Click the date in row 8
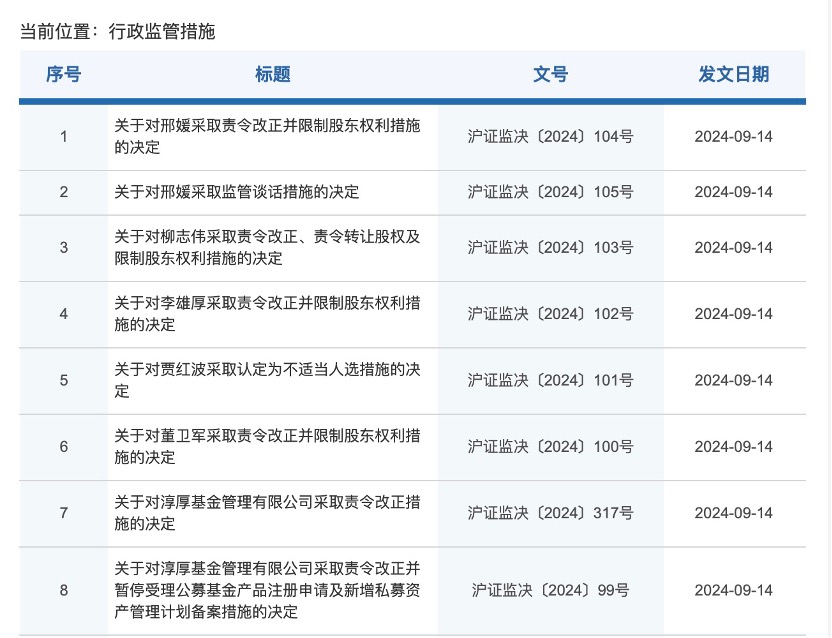Viewport: 832px width, 638px height. coord(734,591)
